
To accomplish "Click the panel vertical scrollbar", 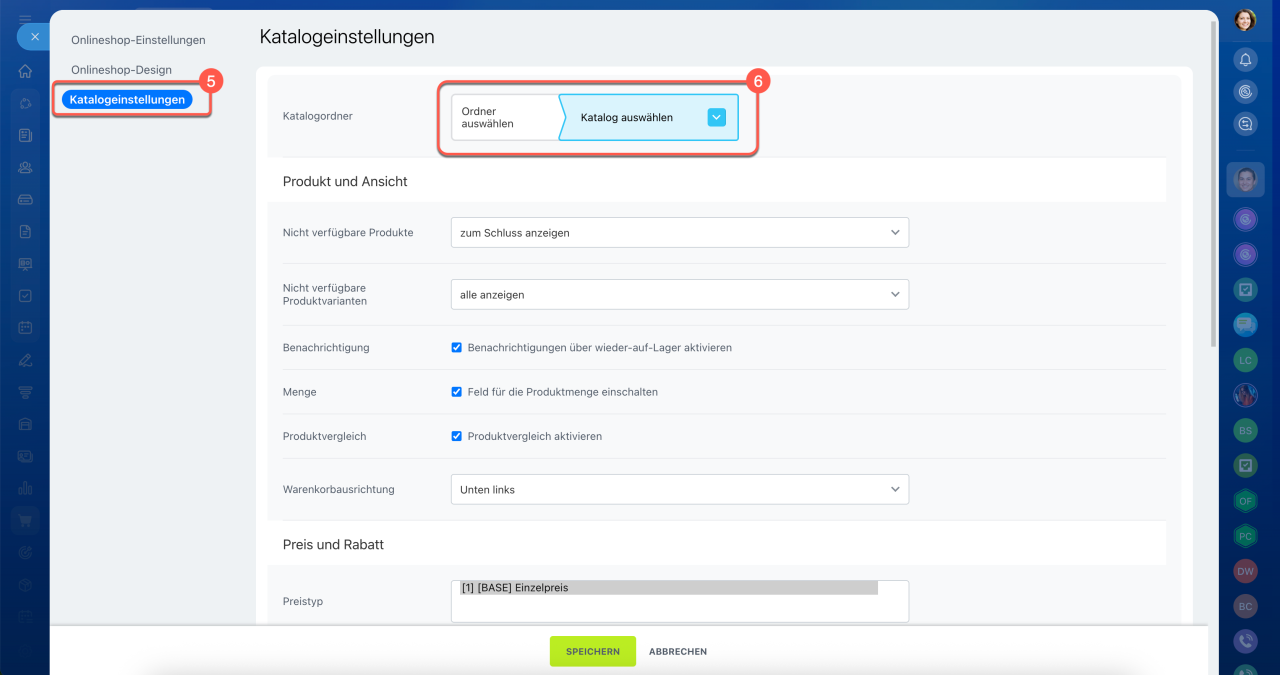I will coord(1213,185).
